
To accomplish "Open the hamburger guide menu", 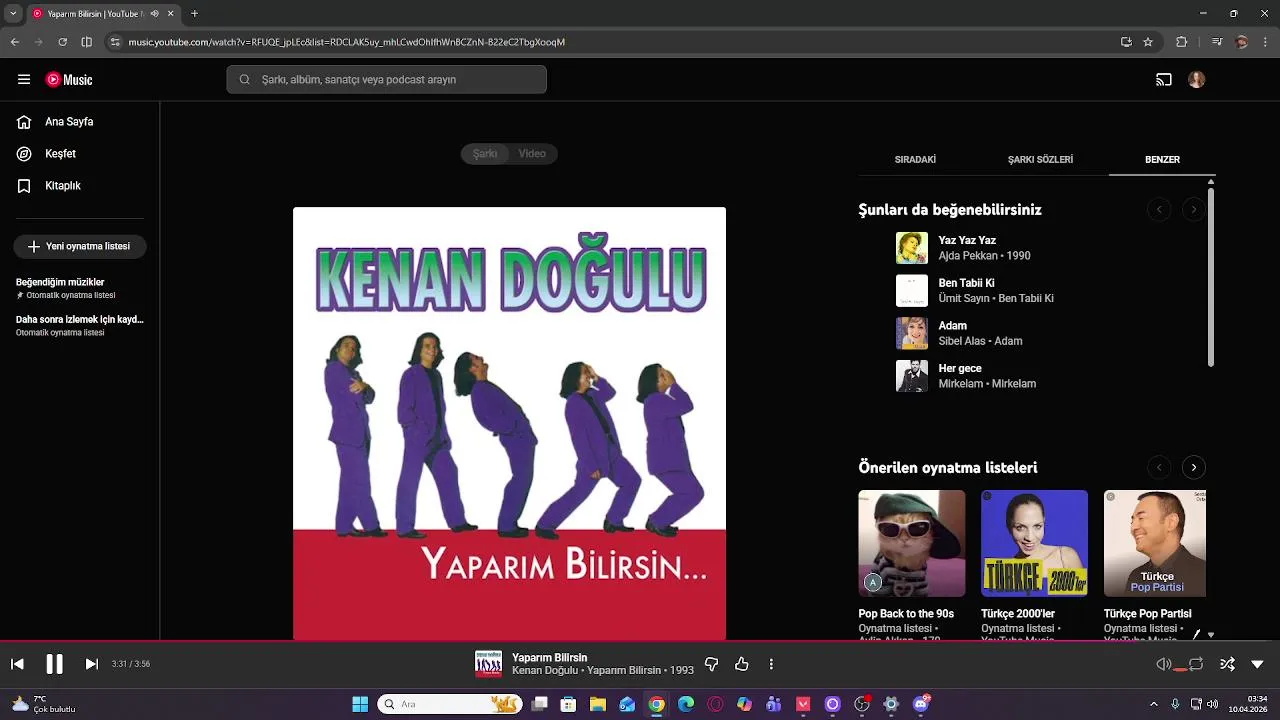I will coord(24,80).
